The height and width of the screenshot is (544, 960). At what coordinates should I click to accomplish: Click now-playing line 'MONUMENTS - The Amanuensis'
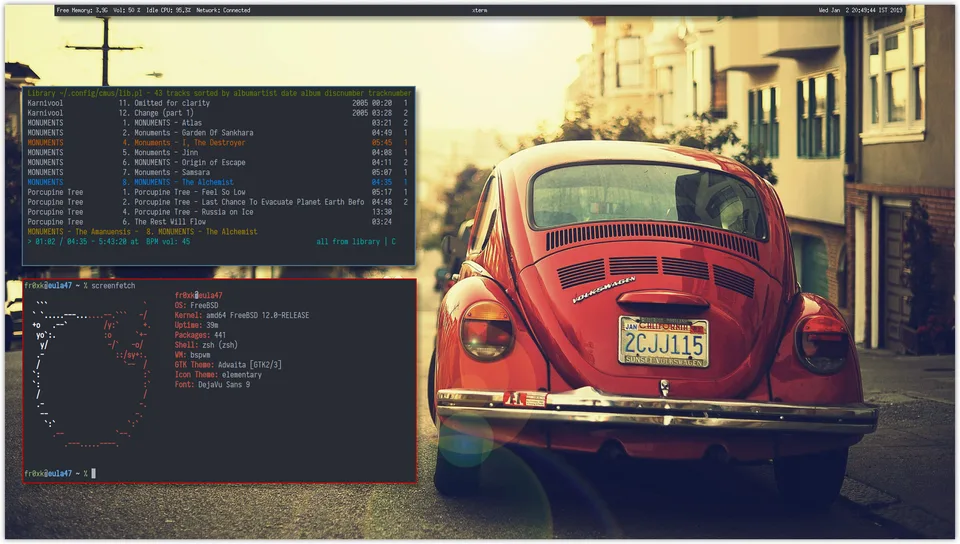point(79,232)
